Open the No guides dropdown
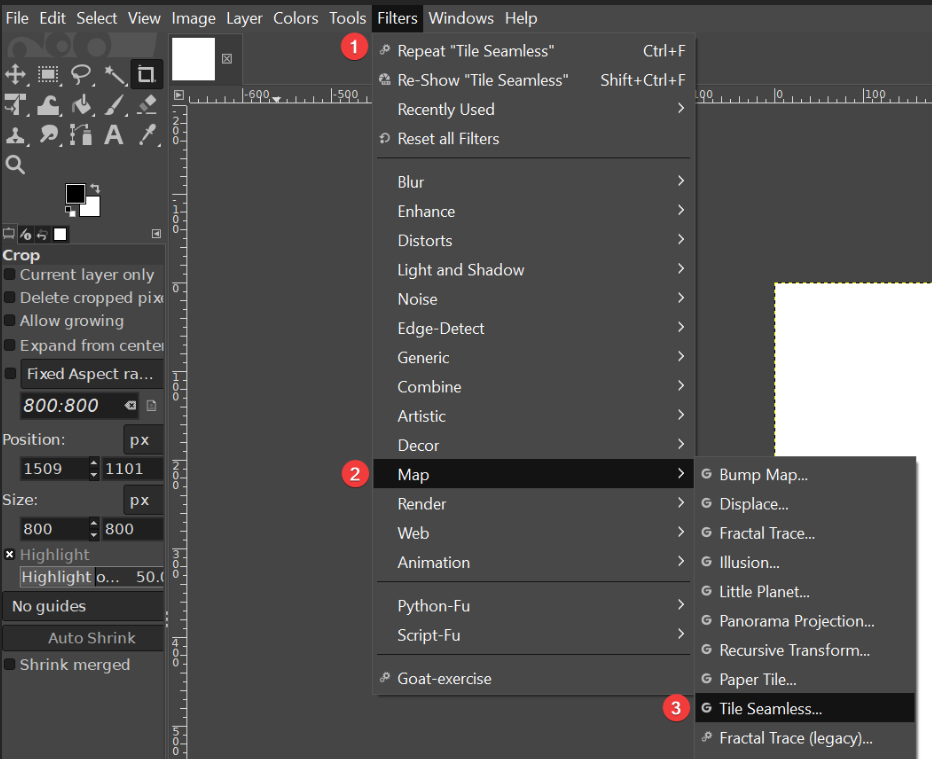Image resolution: width=932 pixels, height=759 pixels. (x=83, y=606)
